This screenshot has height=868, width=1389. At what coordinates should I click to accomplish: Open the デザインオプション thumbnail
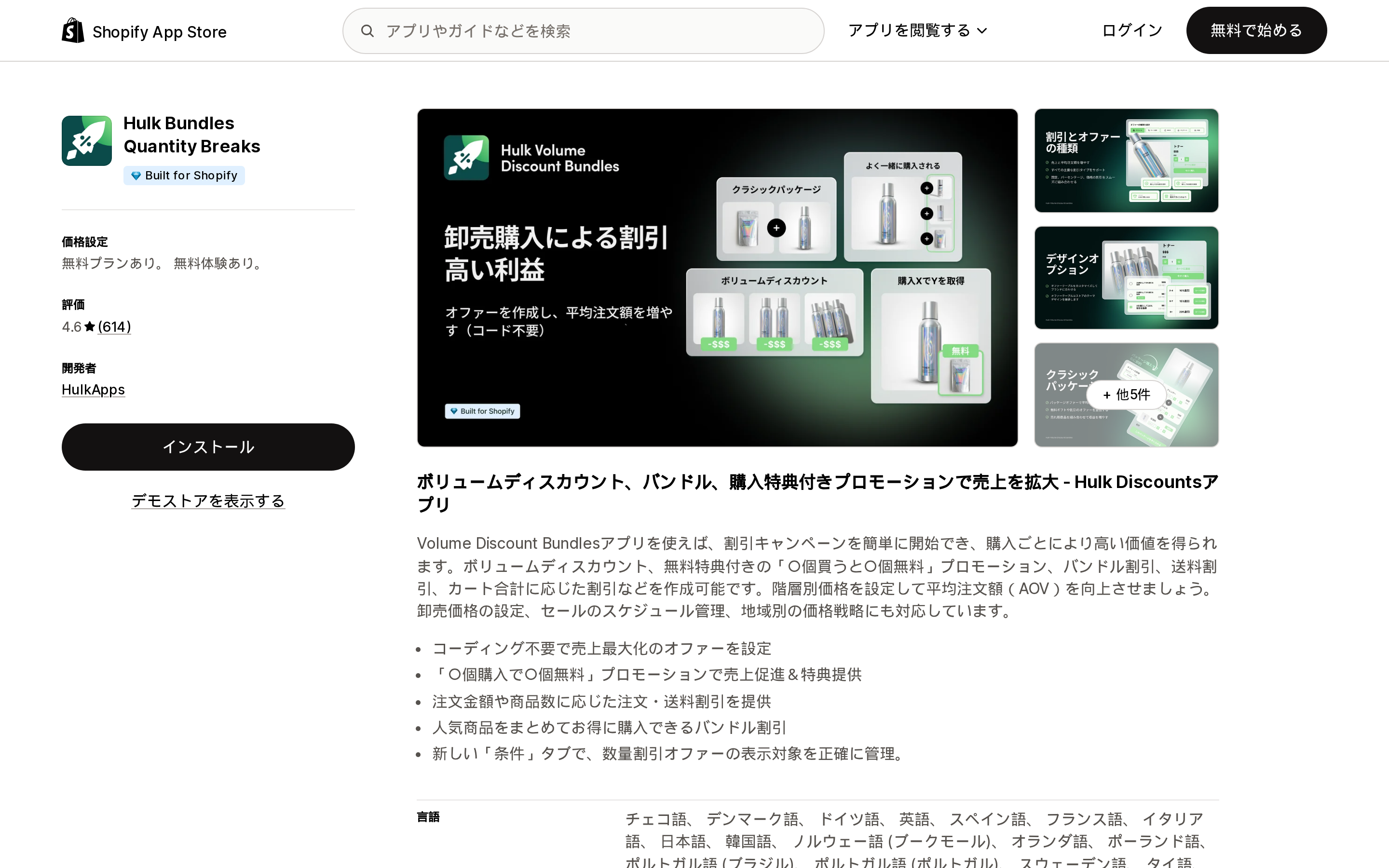tap(1126, 278)
